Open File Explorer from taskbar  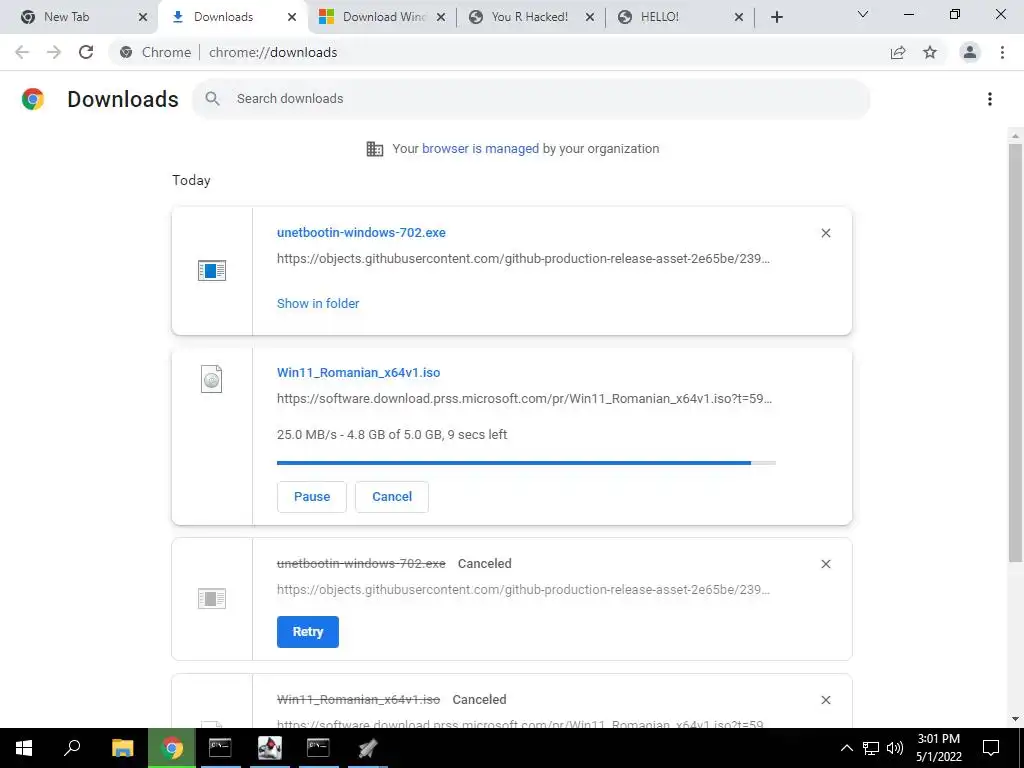122,748
